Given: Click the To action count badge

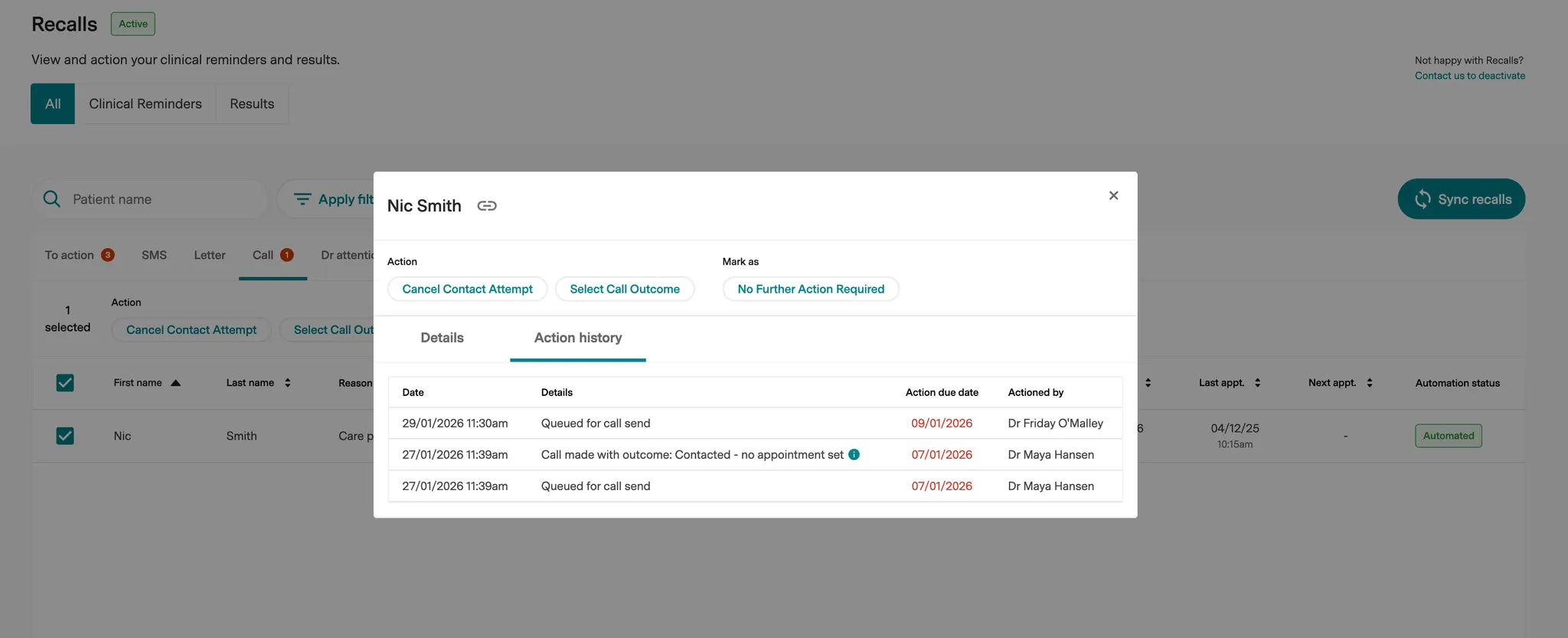Looking at the screenshot, I should click(x=108, y=255).
